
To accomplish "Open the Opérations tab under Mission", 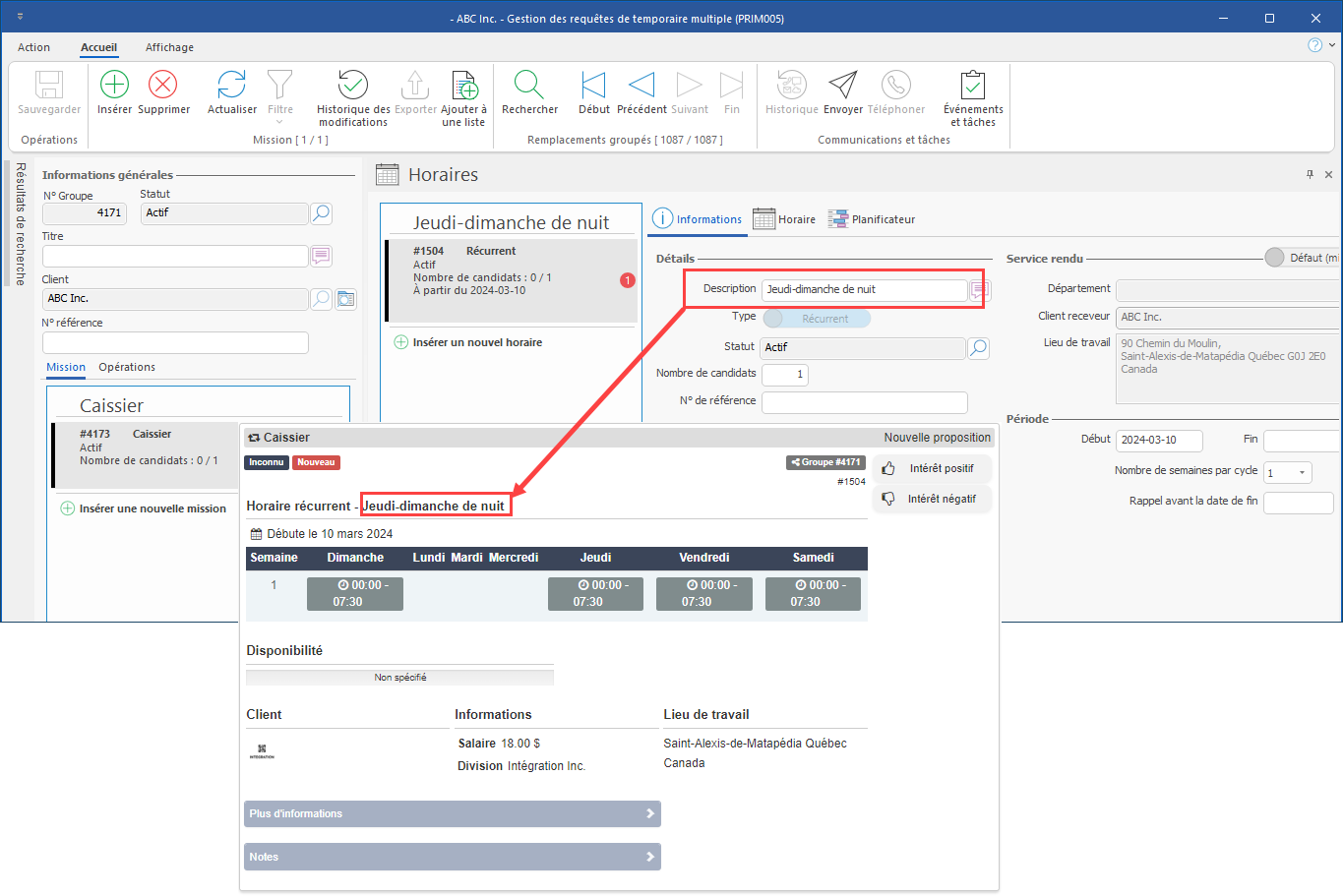I will coord(127,367).
